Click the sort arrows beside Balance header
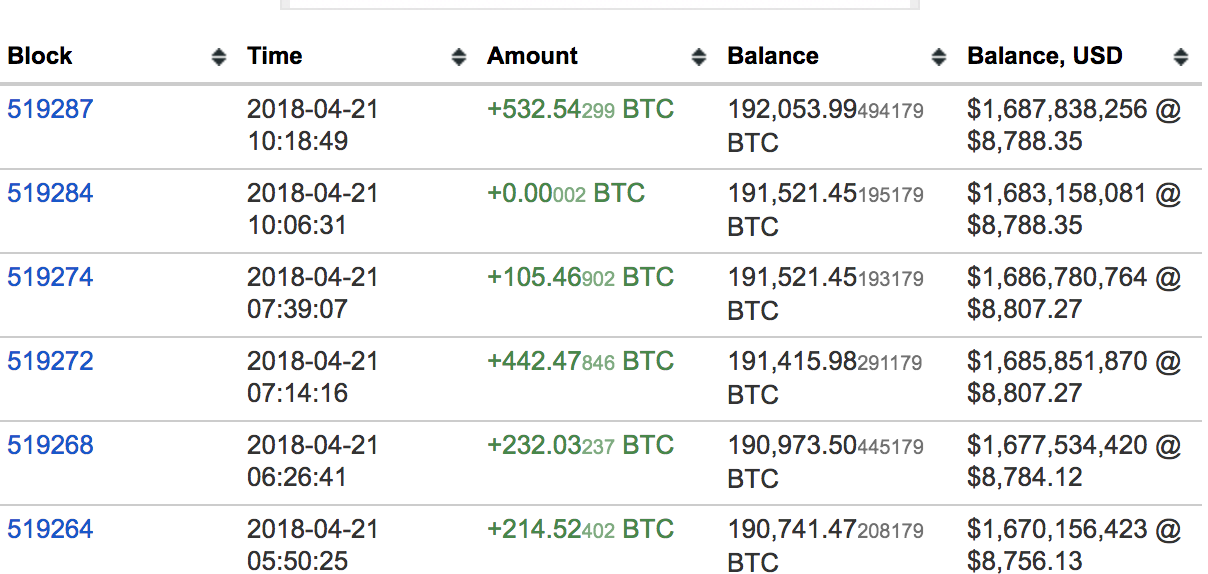 938,57
